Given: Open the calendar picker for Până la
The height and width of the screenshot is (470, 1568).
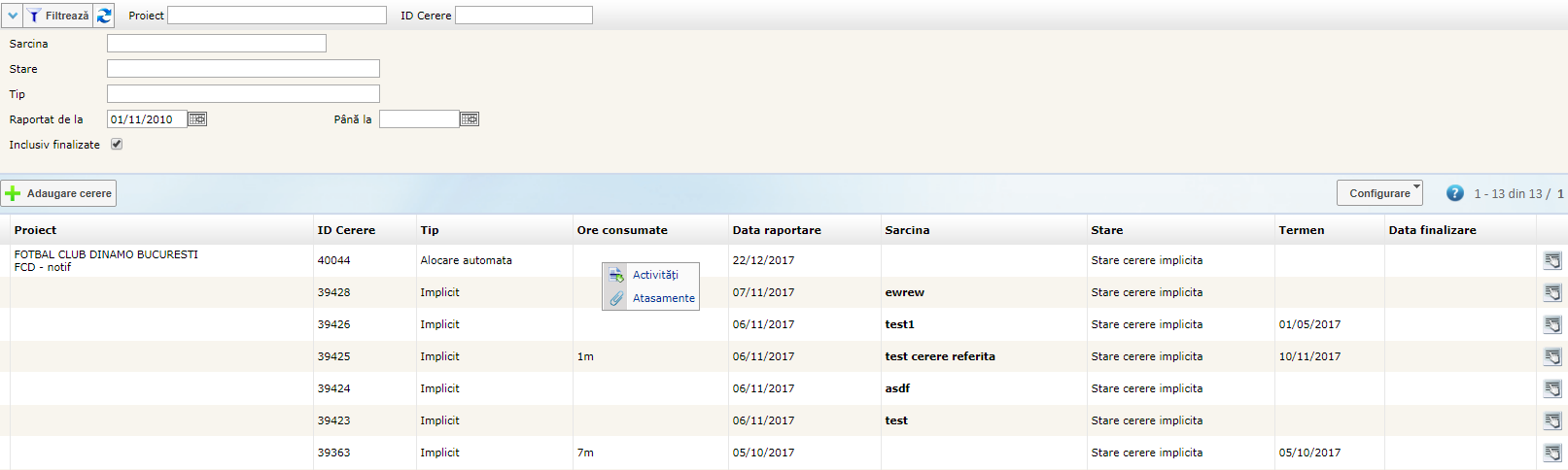Looking at the screenshot, I should click(x=470, y=119).
